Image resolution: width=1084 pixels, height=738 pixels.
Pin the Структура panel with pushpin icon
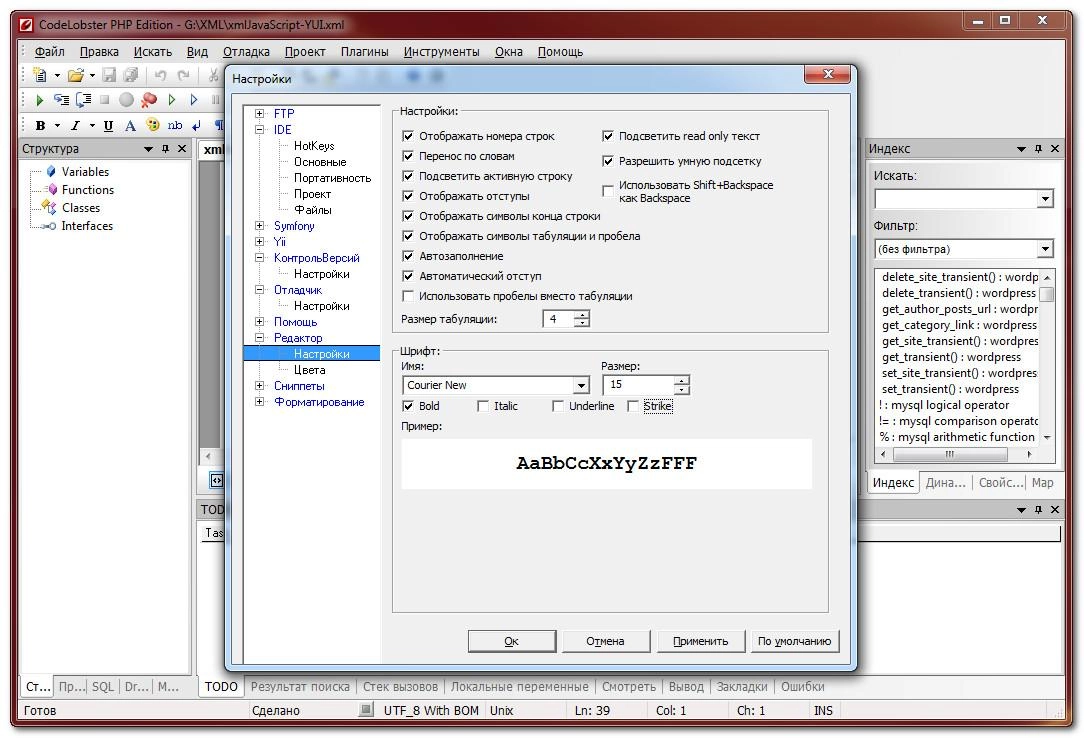pos(165,149)
